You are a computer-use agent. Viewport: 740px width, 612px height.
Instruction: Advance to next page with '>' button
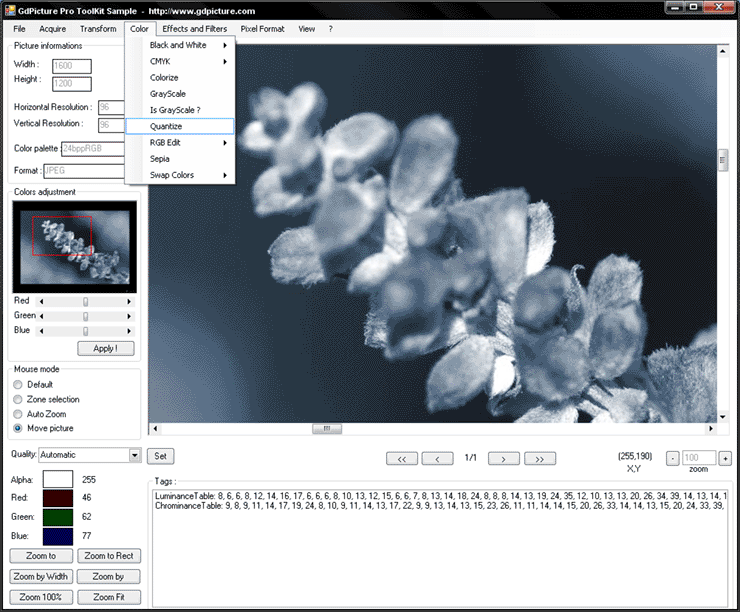coord(503,458)
